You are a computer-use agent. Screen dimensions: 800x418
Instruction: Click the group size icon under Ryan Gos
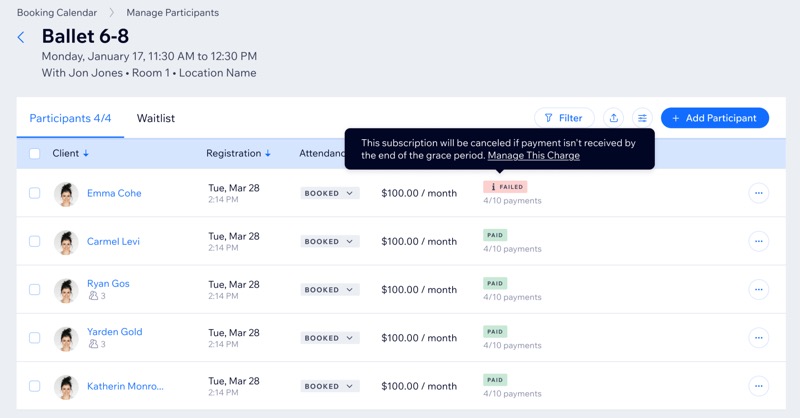click(93, 296)
